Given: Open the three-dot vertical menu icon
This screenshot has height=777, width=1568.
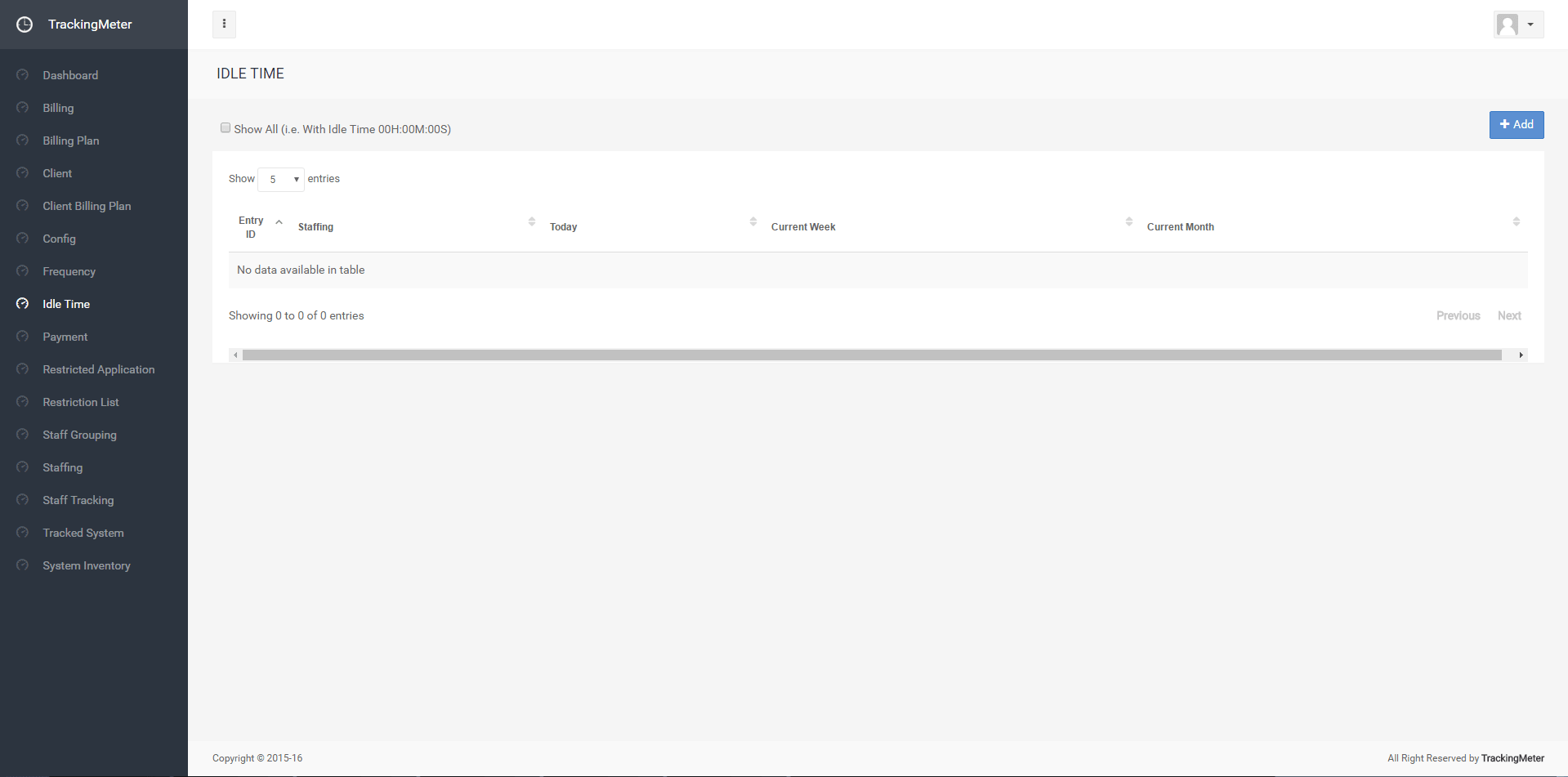Looking at the screenshot, I should pyautogui.click(x=224, y=24).
